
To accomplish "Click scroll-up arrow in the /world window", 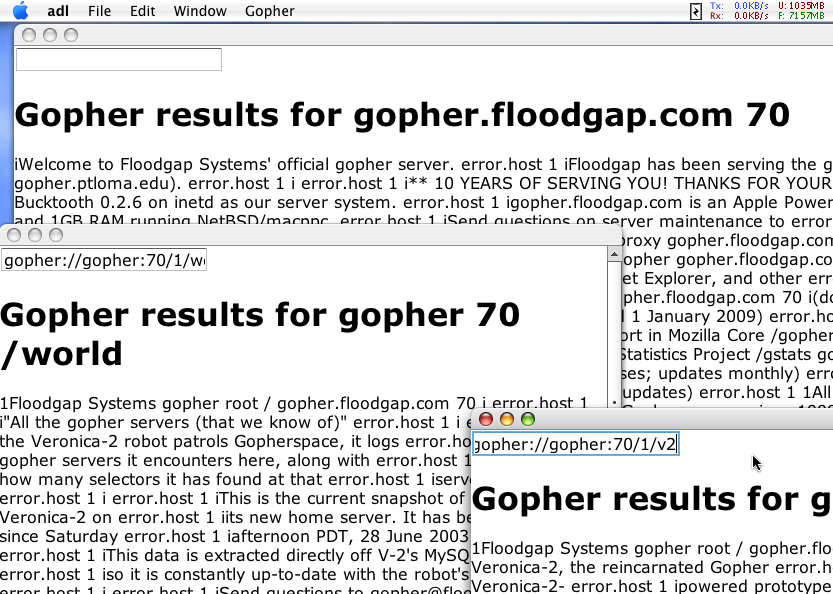I will 614,256.
